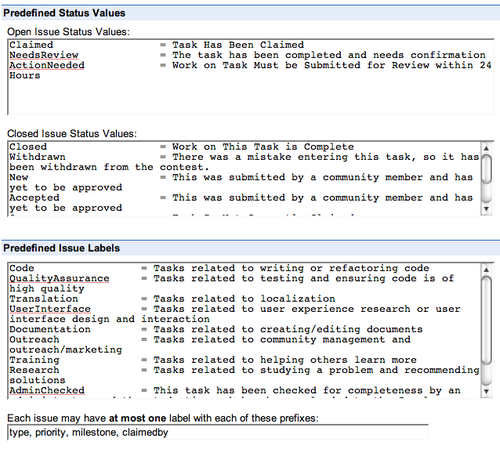Viewport: 500px width, 449px height.
Task: Click 'solutions' wrapped line under Research
Action: point(37,380)
